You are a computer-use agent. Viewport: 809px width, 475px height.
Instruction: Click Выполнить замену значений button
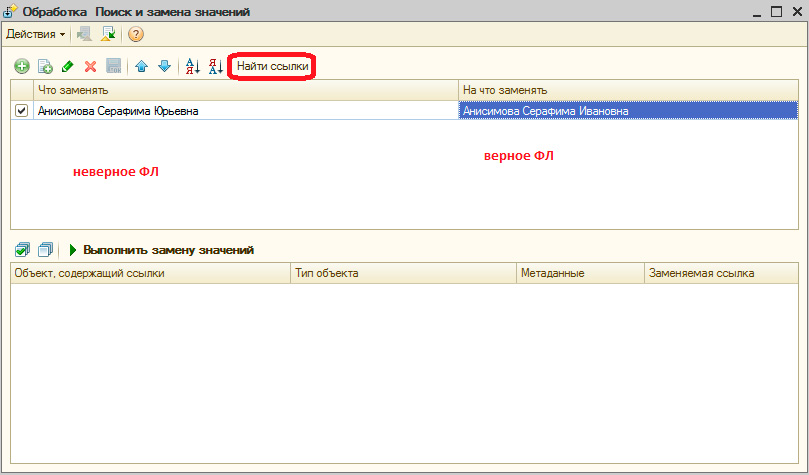[x=161, y=249]
